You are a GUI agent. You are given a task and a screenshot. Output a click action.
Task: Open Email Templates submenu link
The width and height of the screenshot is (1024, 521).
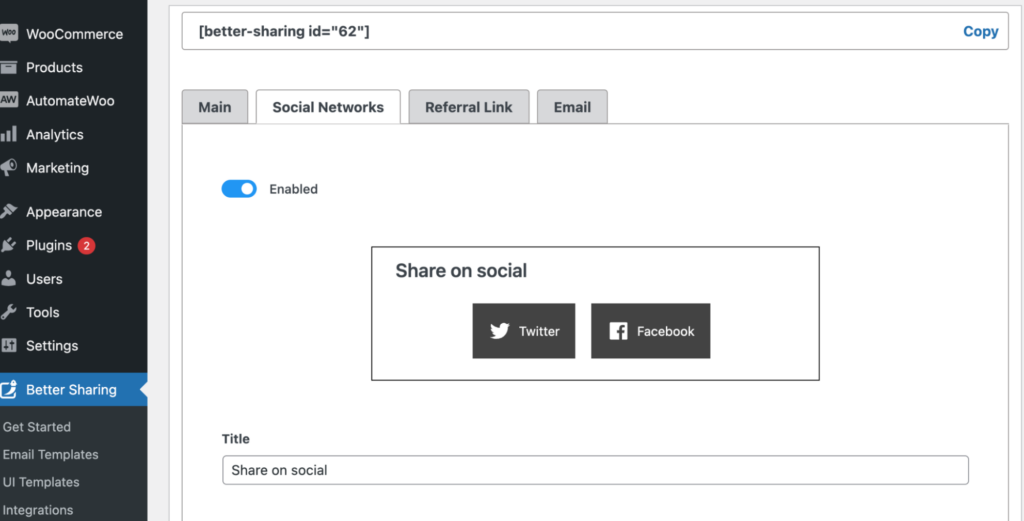tap(51, 454)
